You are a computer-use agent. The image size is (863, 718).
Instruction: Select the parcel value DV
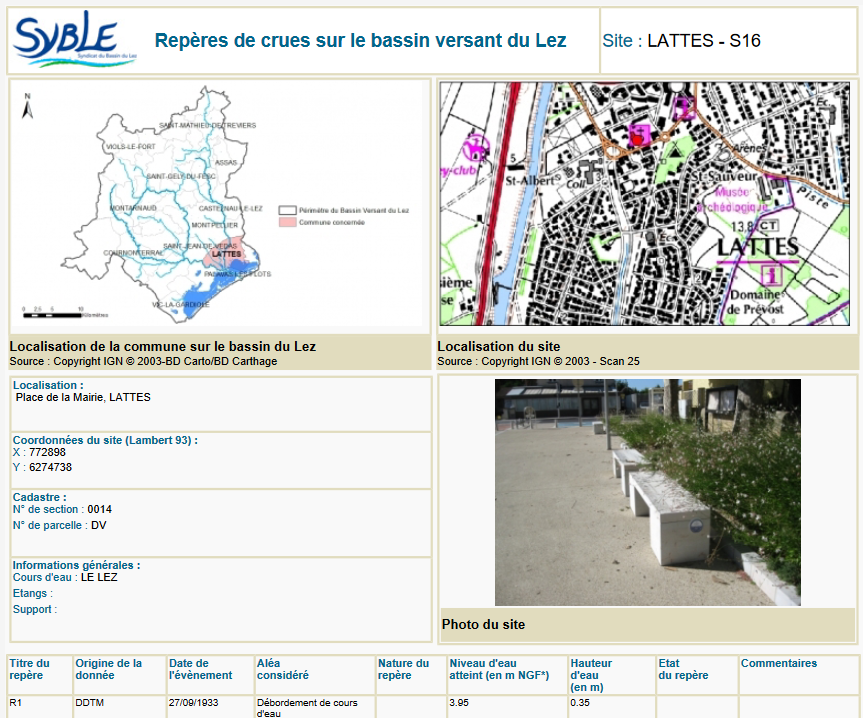99,525
